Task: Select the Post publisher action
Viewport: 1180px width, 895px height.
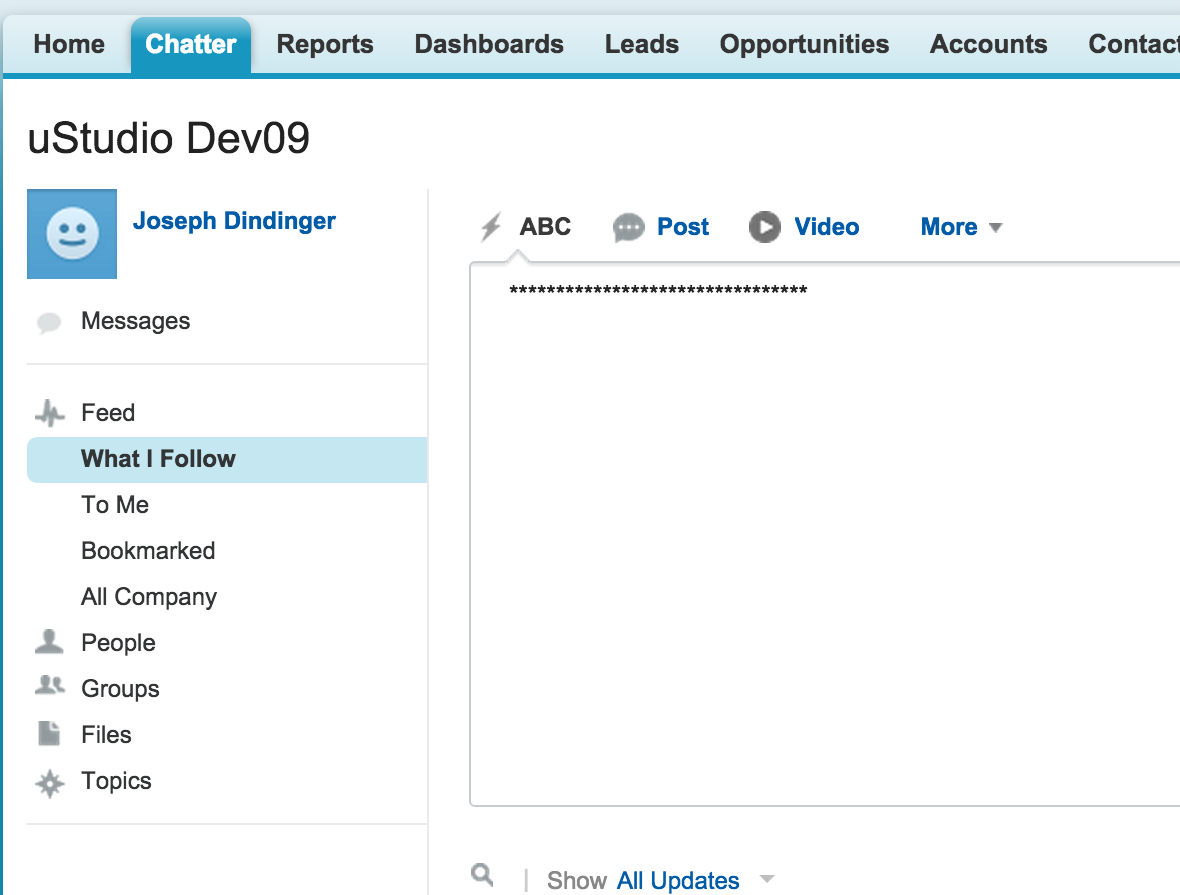Action: click(683, 227)
